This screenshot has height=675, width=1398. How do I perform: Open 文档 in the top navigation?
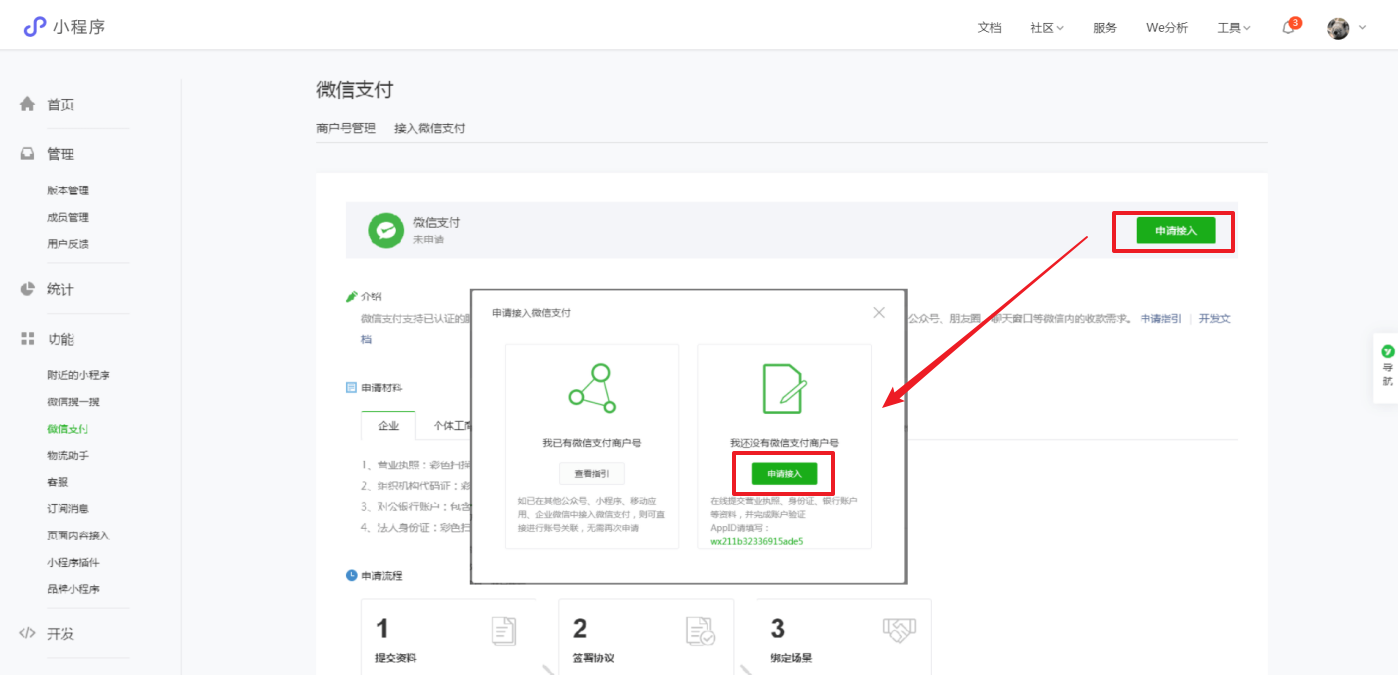pos(989,28)
